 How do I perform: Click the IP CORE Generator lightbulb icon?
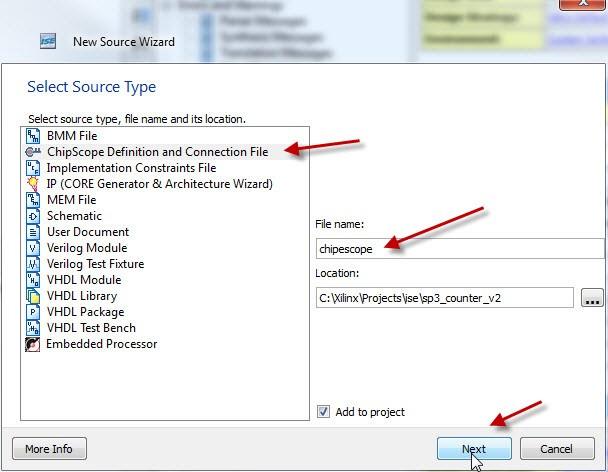(x=33, y=184)
